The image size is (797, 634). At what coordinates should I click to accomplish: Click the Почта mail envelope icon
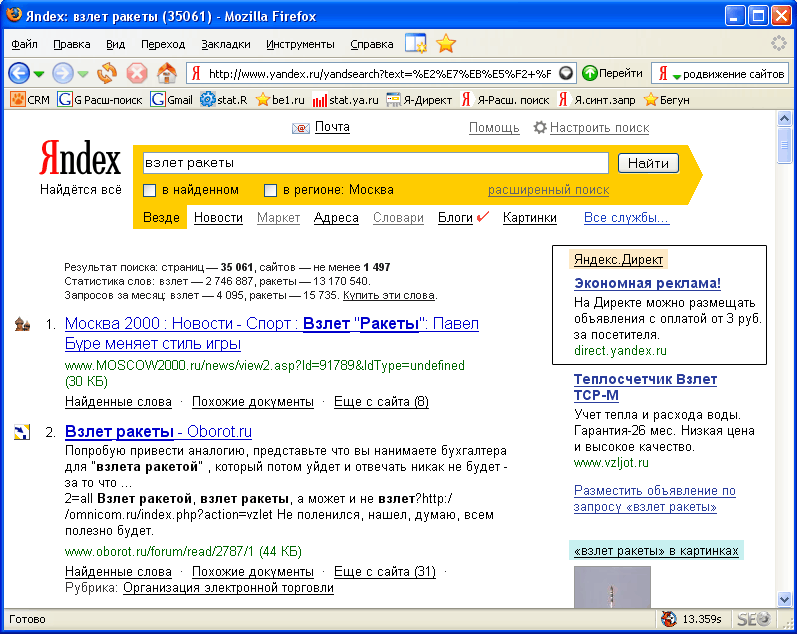click(x=301, y=128)
